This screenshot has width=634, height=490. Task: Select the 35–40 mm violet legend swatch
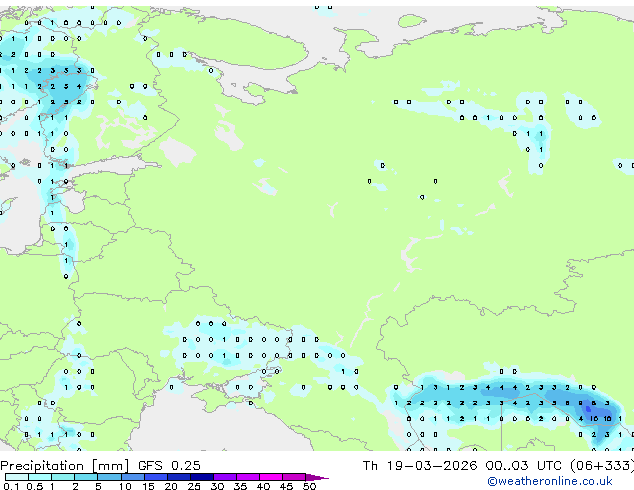[x=247, y=477]
